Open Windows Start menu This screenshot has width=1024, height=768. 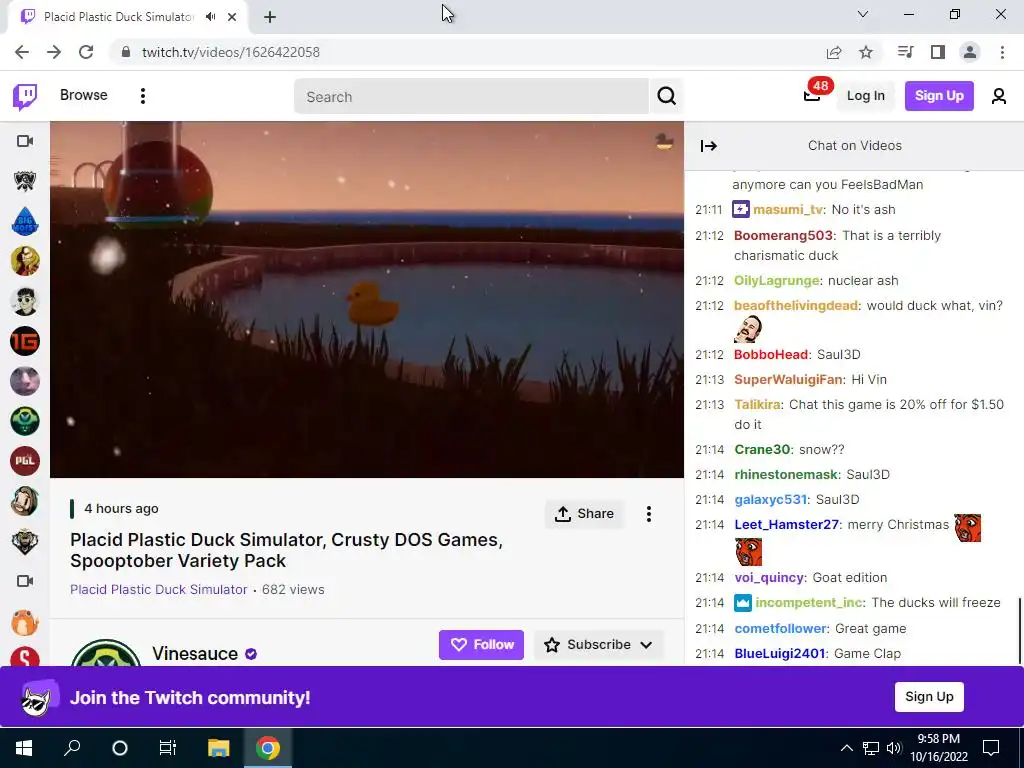click(x=24, y=747)
